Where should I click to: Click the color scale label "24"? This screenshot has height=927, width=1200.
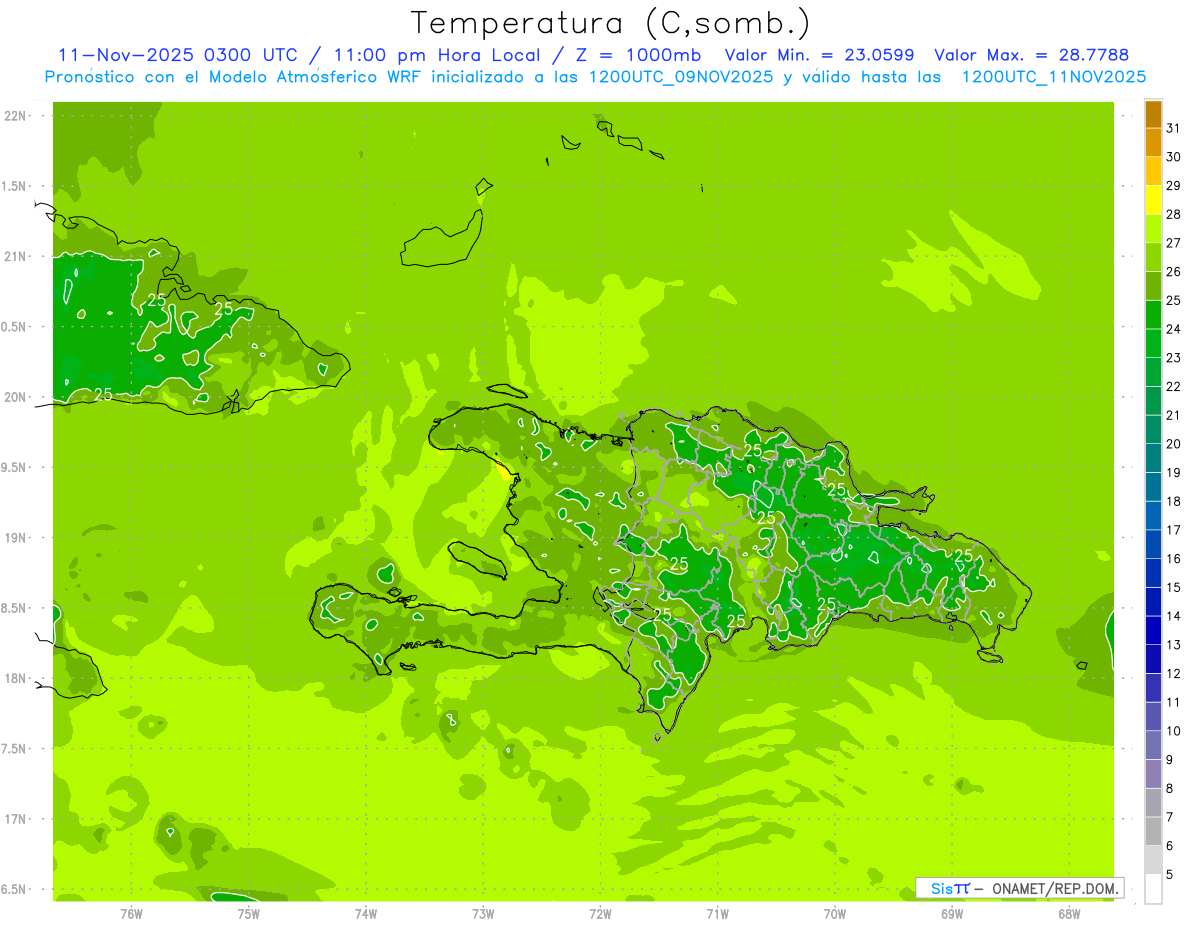click(1174, 329)
